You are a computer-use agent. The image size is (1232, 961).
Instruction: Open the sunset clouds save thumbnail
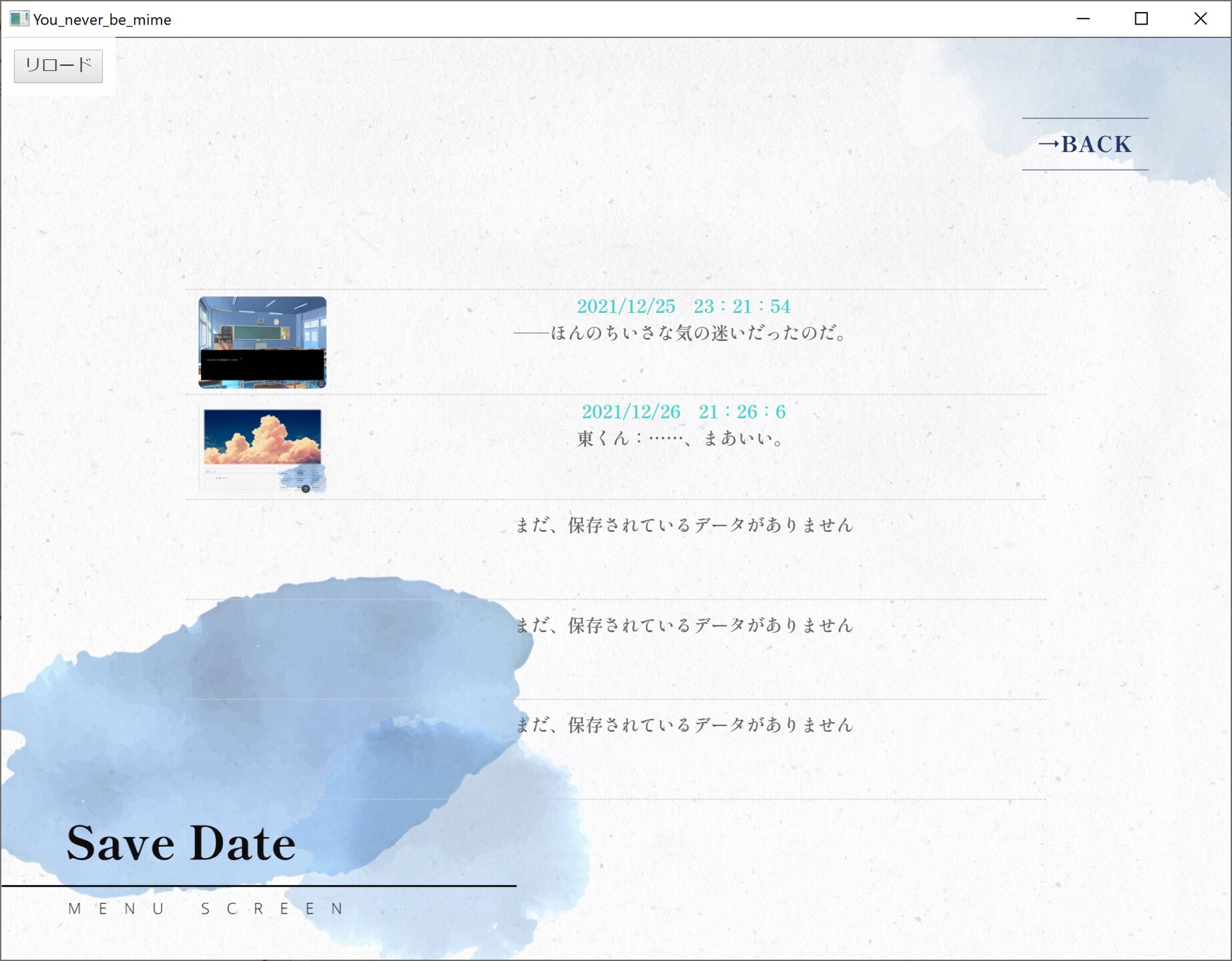tap(262, 450)
